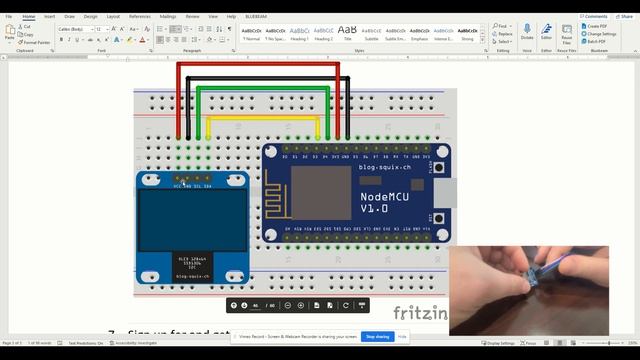640x360 pixels.
Task: Toggle underline formatting
Action: [x=77, y=40]
